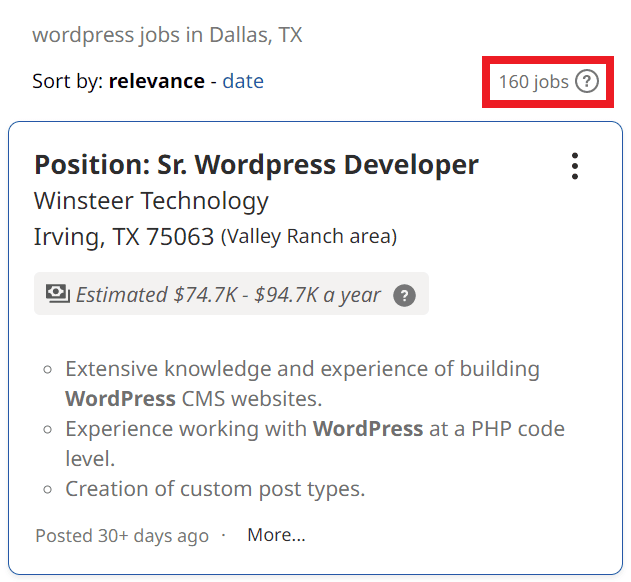Select the relevance sort option
Screen dimensions: 631x582
click(x=157, y=81)
